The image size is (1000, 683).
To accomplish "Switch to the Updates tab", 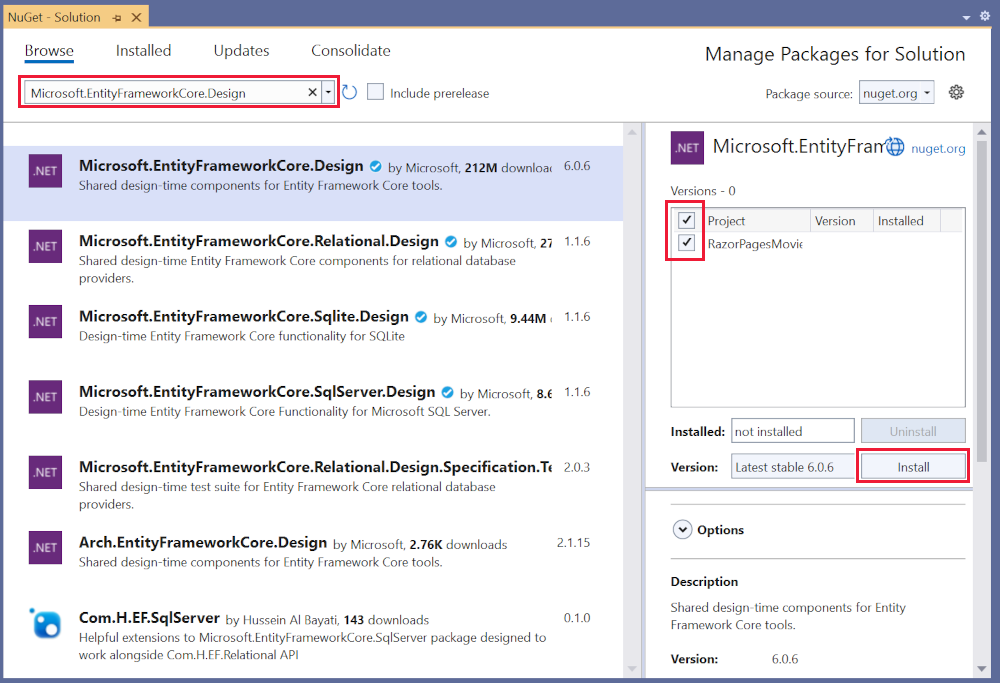I will pos(240,50).
